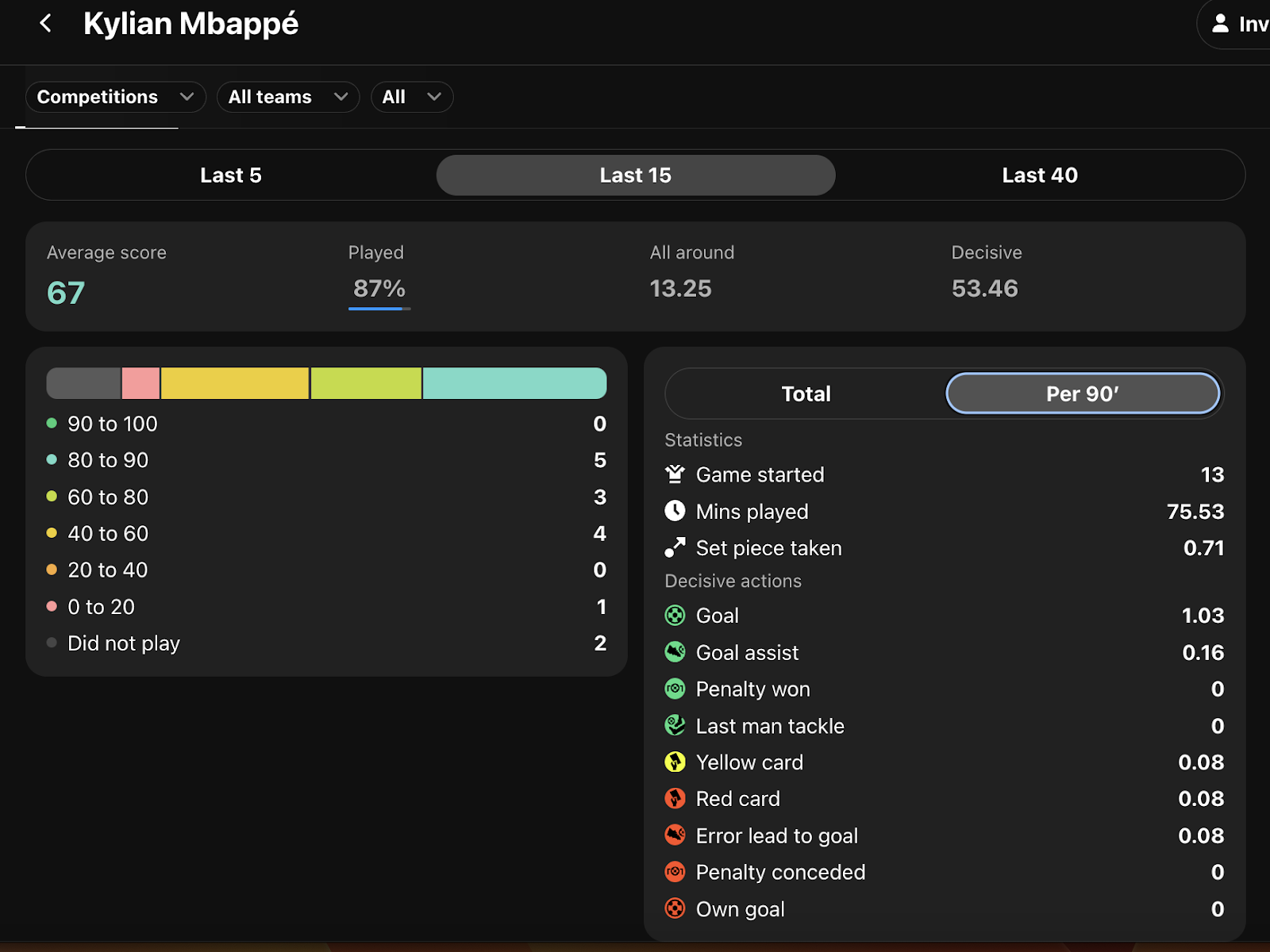Click the 80 to 90 score range row

(326, 460)
